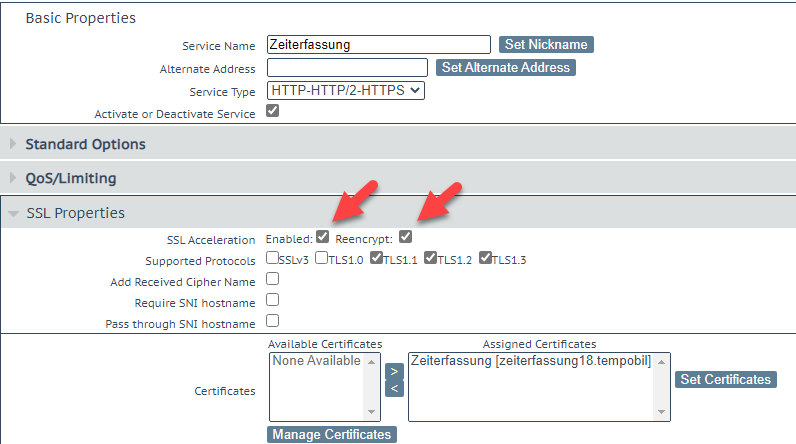Check Add Received Cipher Name option
This screenshot has height=444, width=796.
272,279
